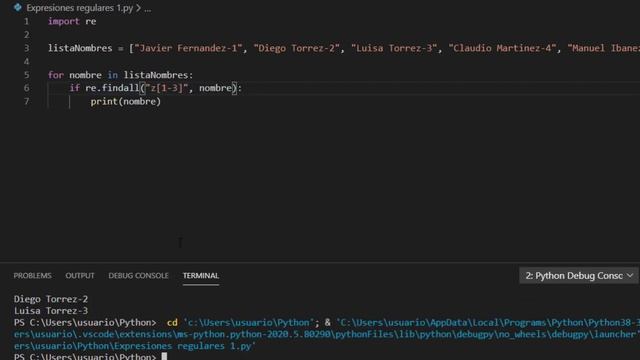This screenshot has width=640, height=360.
Task: Click the "Luisa Torrez-3" string in code
Action: [394, 48]
